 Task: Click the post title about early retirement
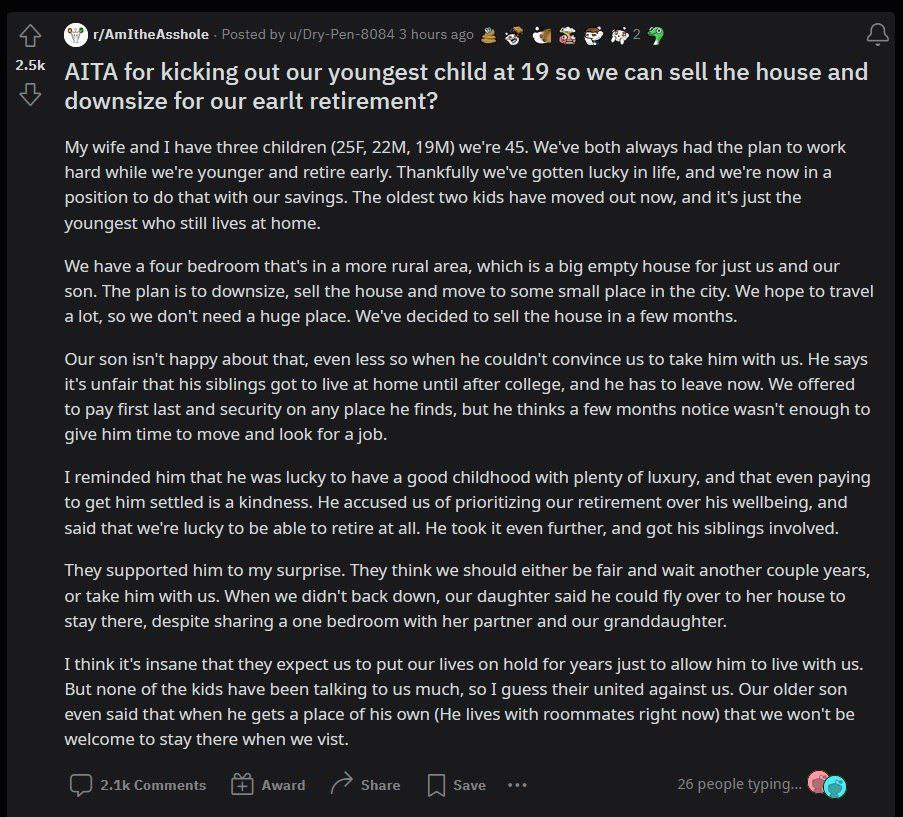click(x=466, y=86)
